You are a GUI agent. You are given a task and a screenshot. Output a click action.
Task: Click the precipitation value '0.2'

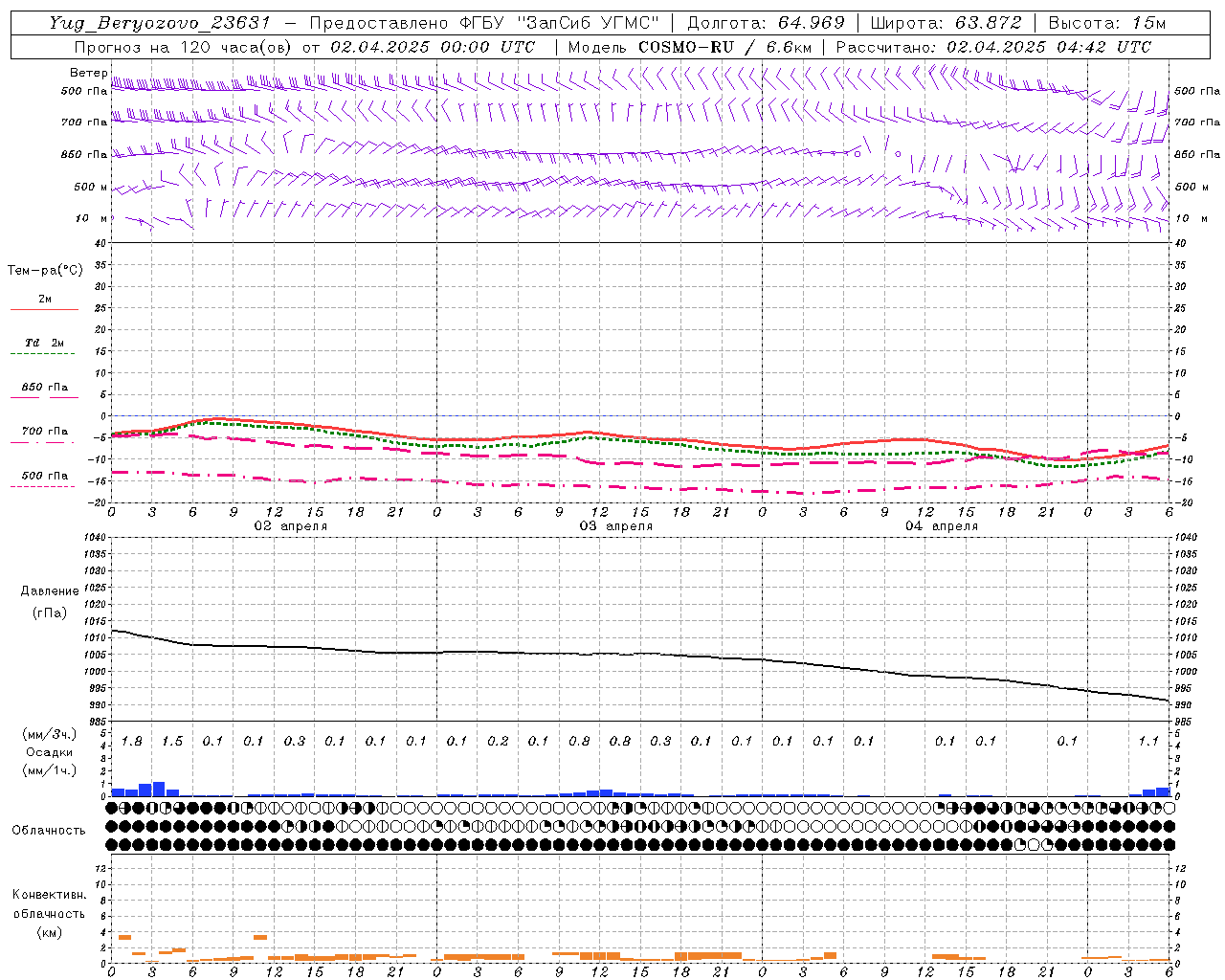(498, 741)
